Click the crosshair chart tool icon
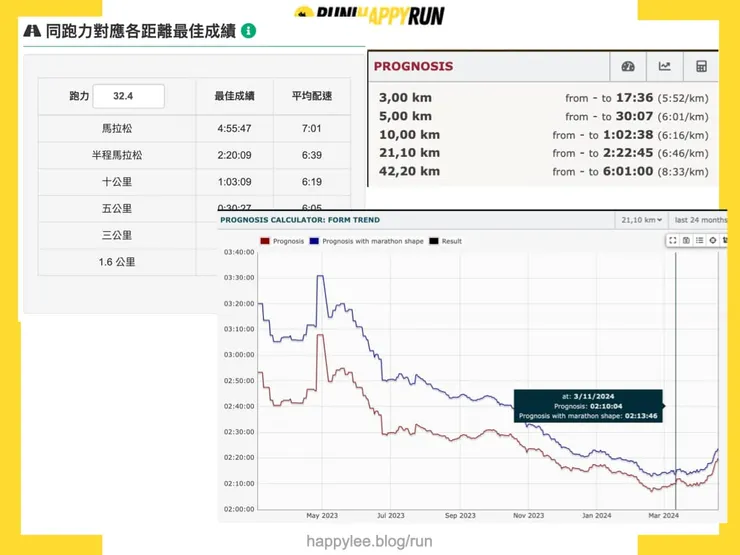740x555 pixels. (x=713, y=240)
